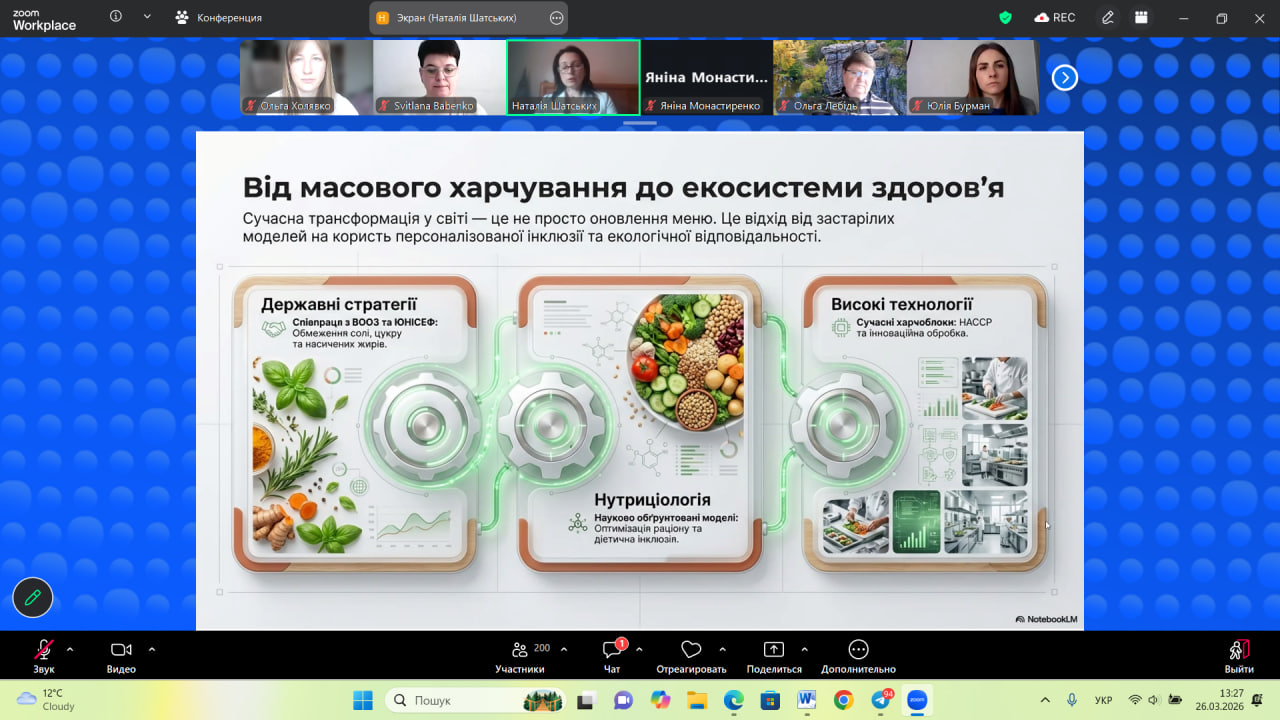Click the green annotation pencil button
The height and width of the screenshot is (720, 1280).
(33, 598)
